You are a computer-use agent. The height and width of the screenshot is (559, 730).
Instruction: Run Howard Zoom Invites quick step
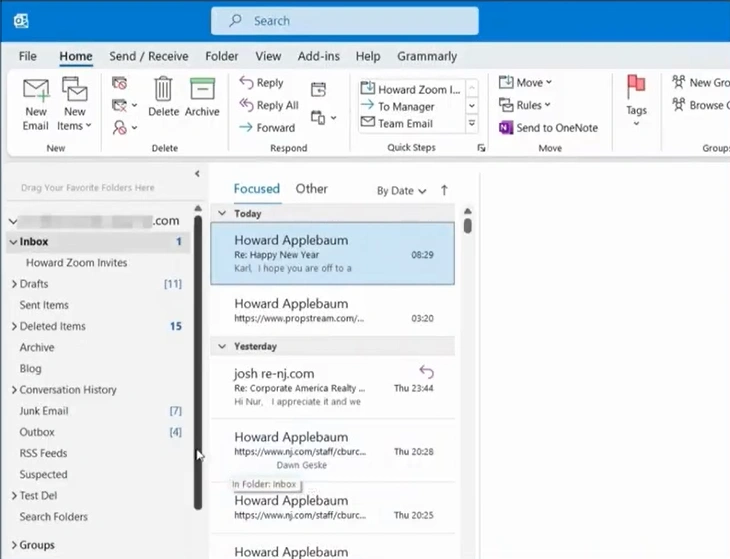pos(411,89)
